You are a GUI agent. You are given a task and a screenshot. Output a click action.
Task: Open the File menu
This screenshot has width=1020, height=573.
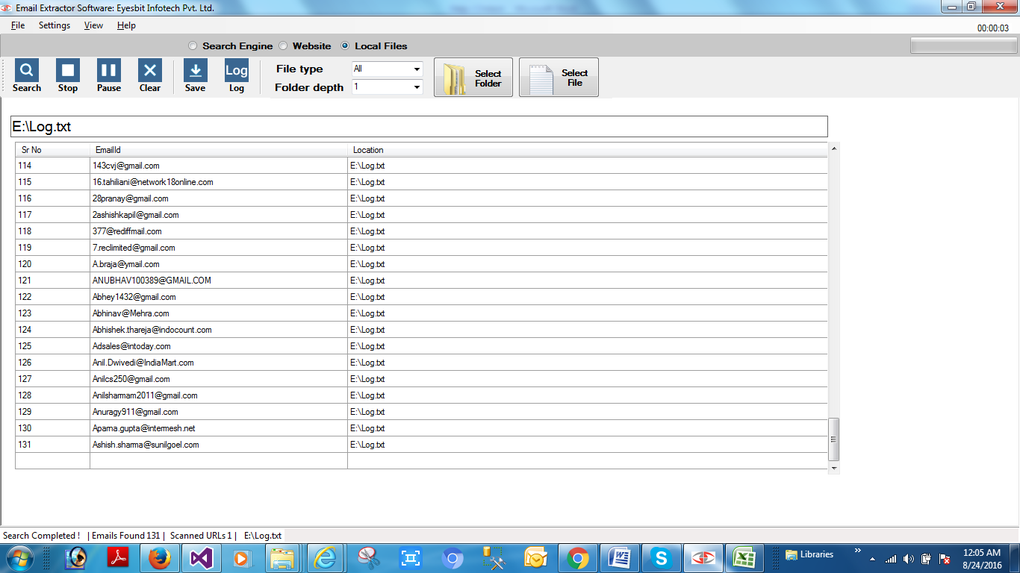[x=18, y=25]
